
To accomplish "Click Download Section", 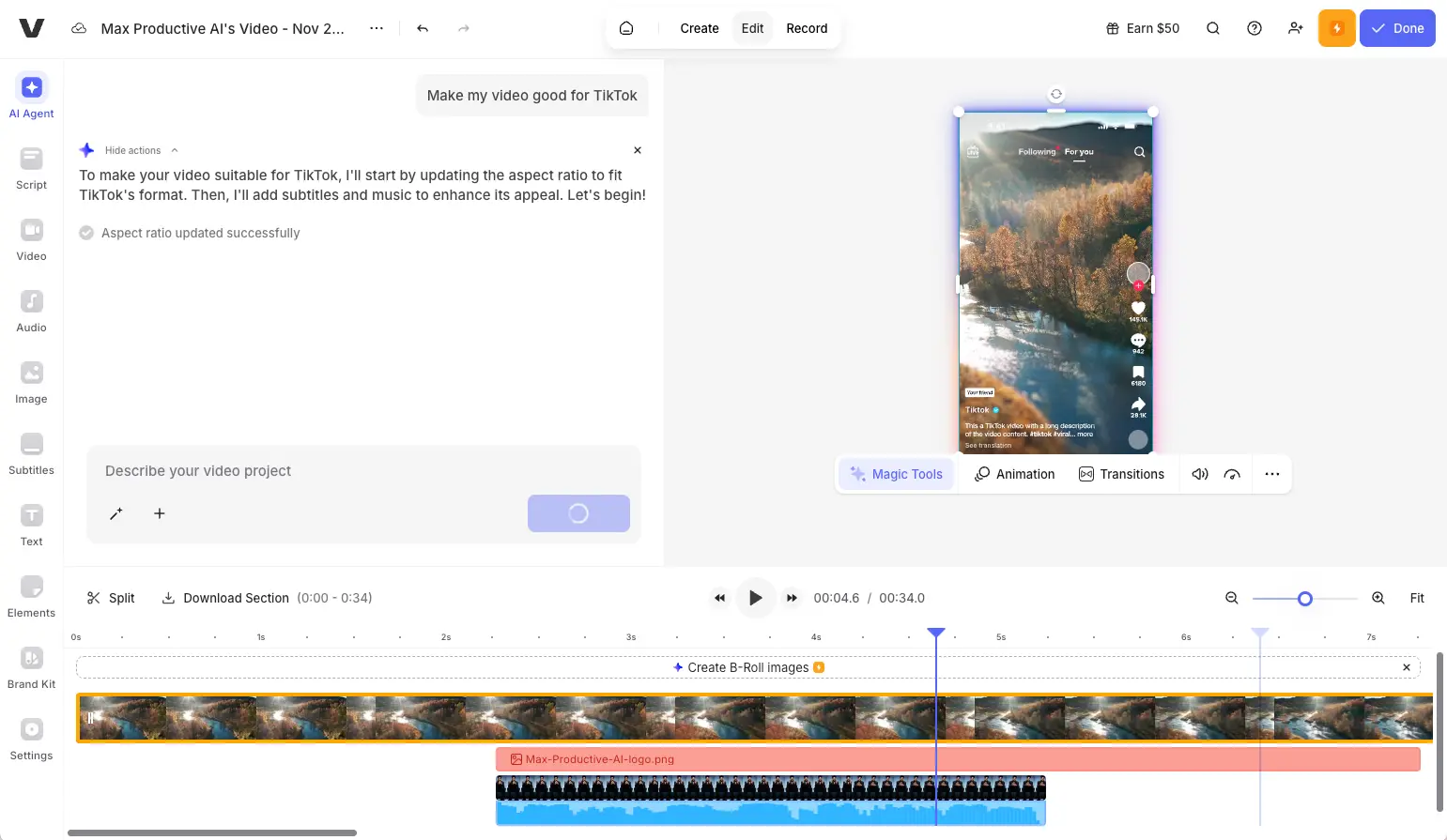I will [234, 597].
